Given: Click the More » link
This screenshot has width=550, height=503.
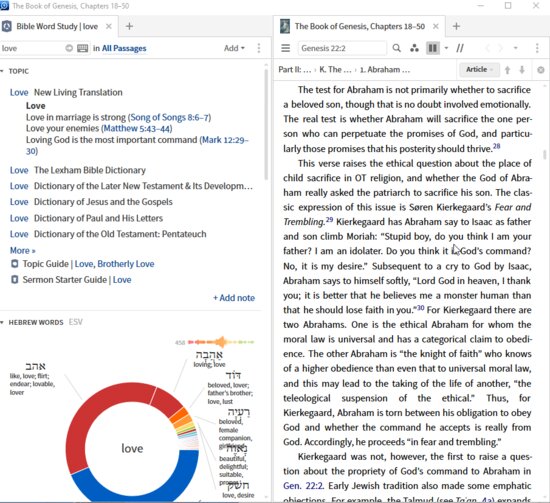Looking at the screenshot, I should [22, 250].
